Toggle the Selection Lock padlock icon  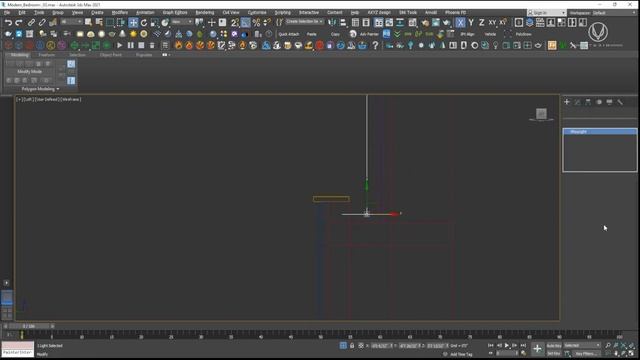(352, 346)
